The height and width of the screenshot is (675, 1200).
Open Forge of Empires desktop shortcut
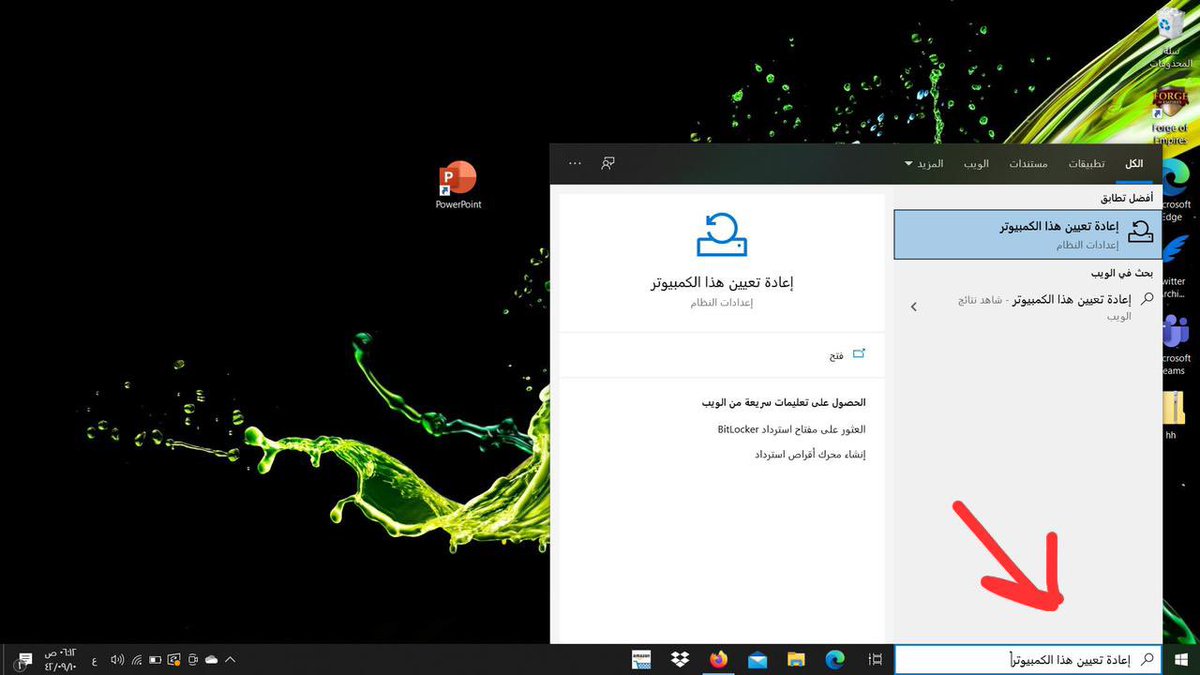pyautogui.click(x=1170, y=116)
